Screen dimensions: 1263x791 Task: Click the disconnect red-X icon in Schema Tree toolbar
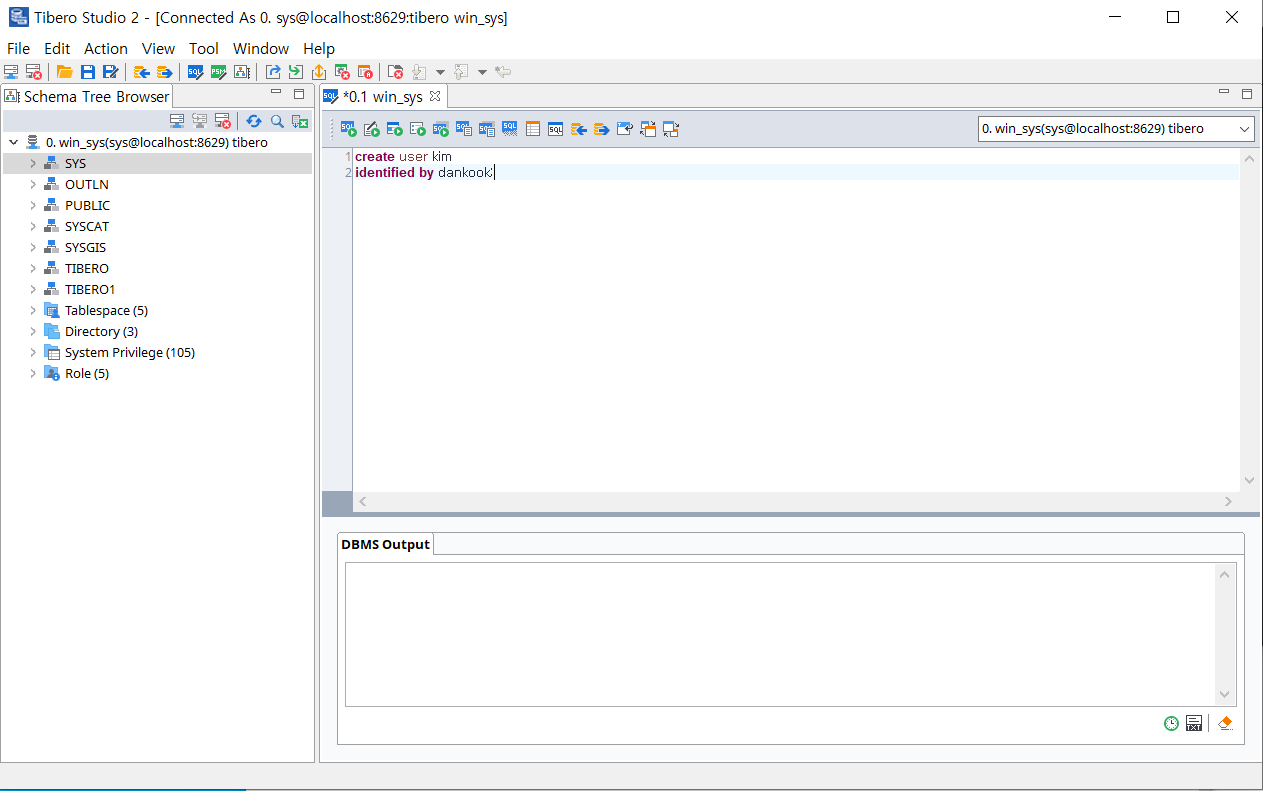tap(223, 121)
